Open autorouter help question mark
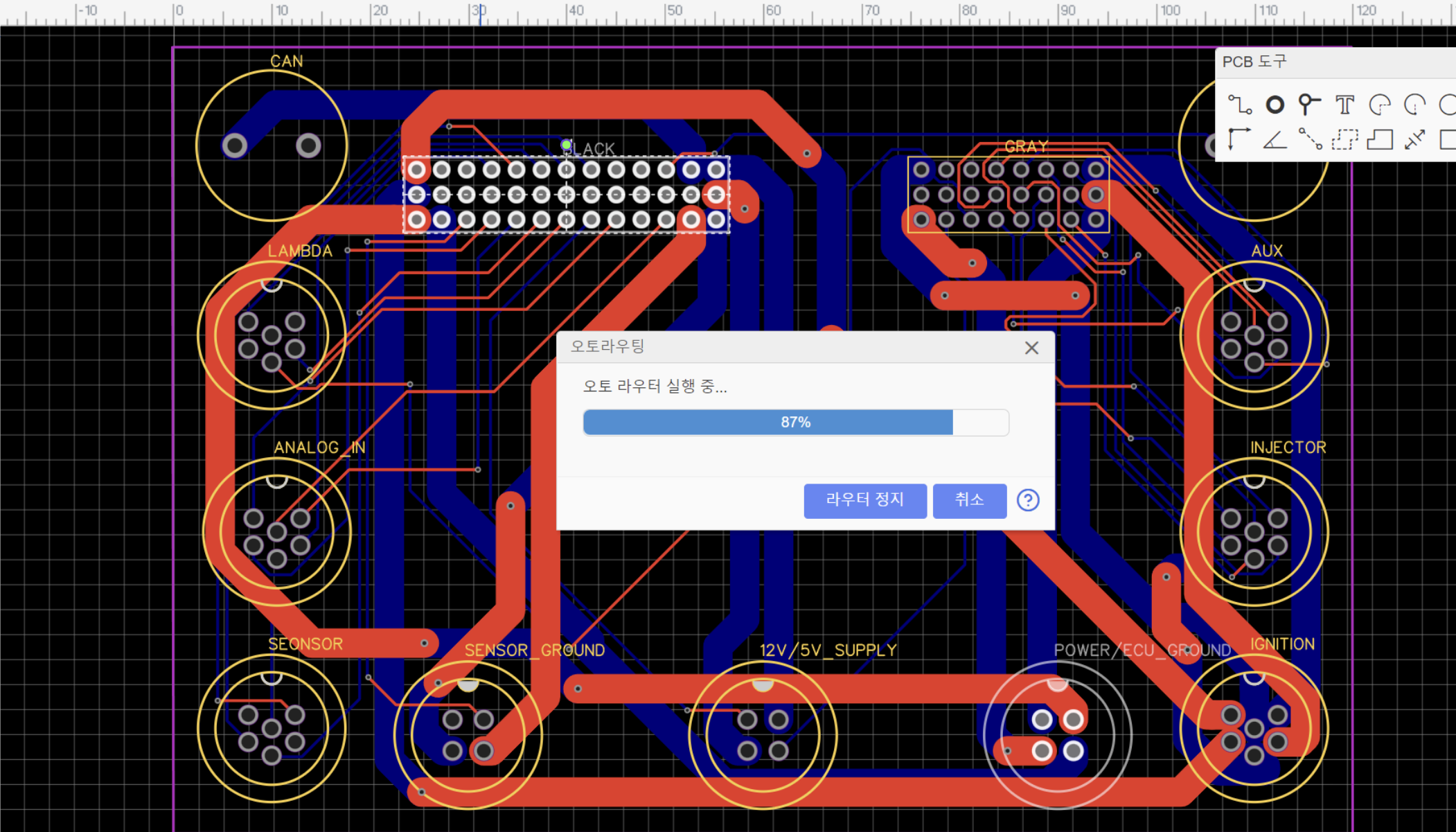The width and height of the screenshot is (1456, 832). coord(1028,500)
